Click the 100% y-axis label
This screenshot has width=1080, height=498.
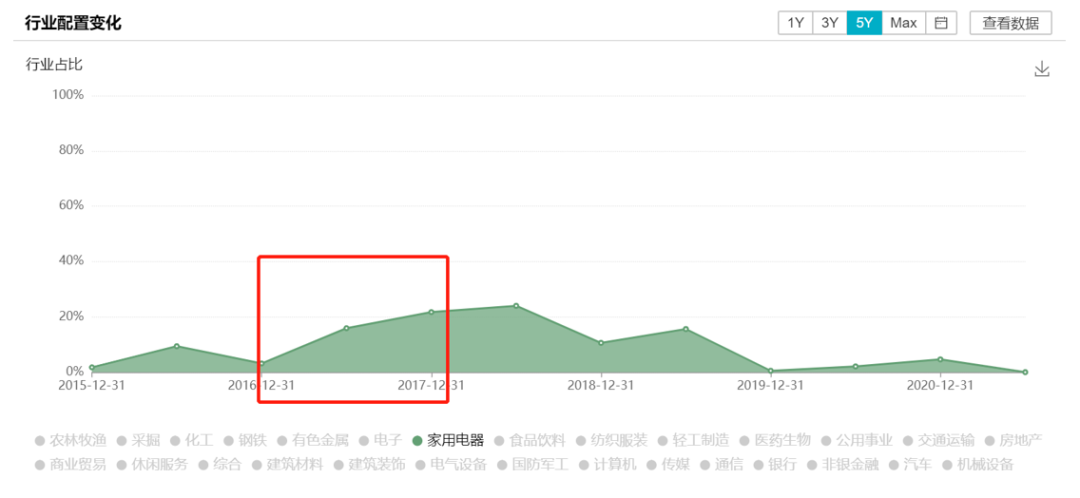(68, 94)
